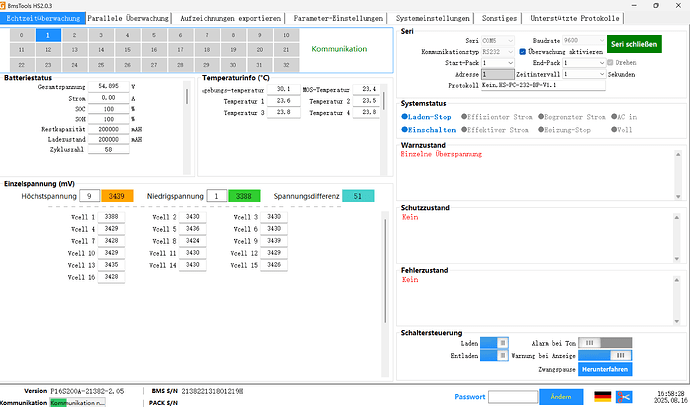Screen dimensions: 690x407
Task: Select battery pack number 22
Action: click(22, 65)
